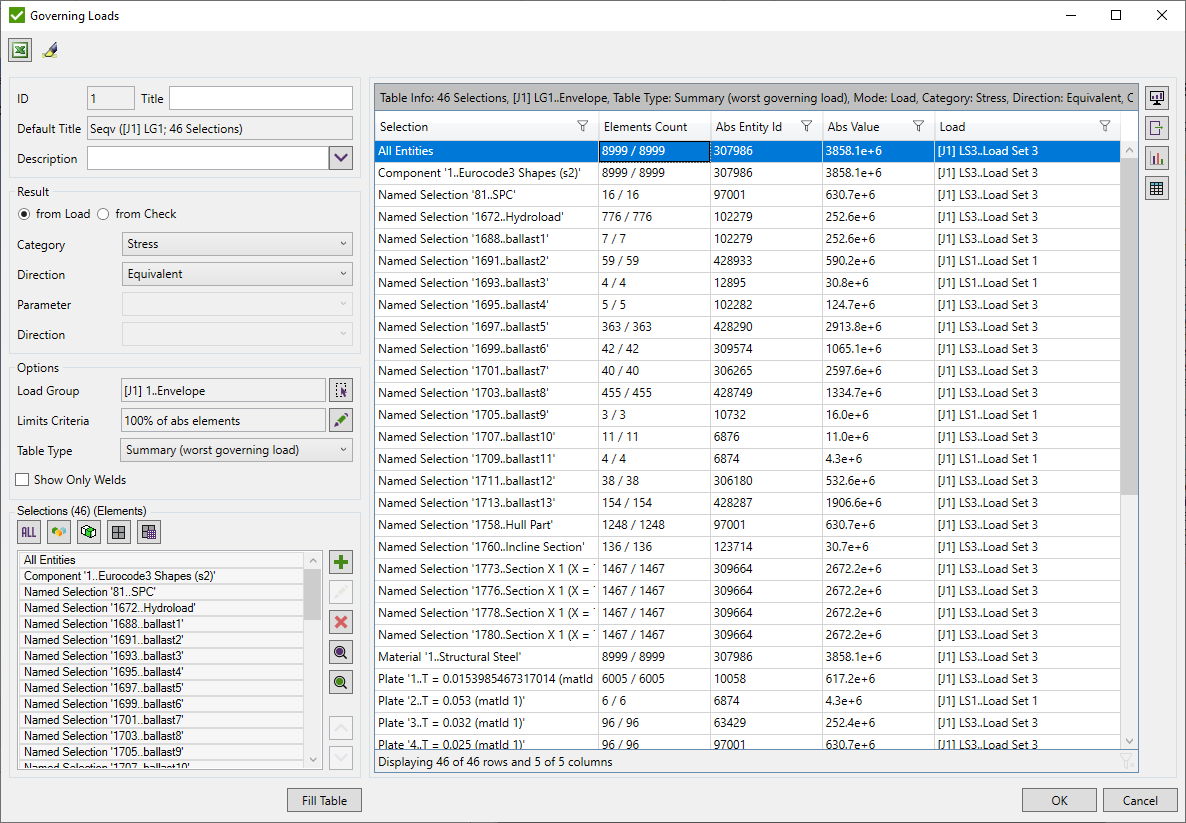Add a new selection with green plus icon
The width and height of the screenshot is (1186, 823).
click(340, 561)
